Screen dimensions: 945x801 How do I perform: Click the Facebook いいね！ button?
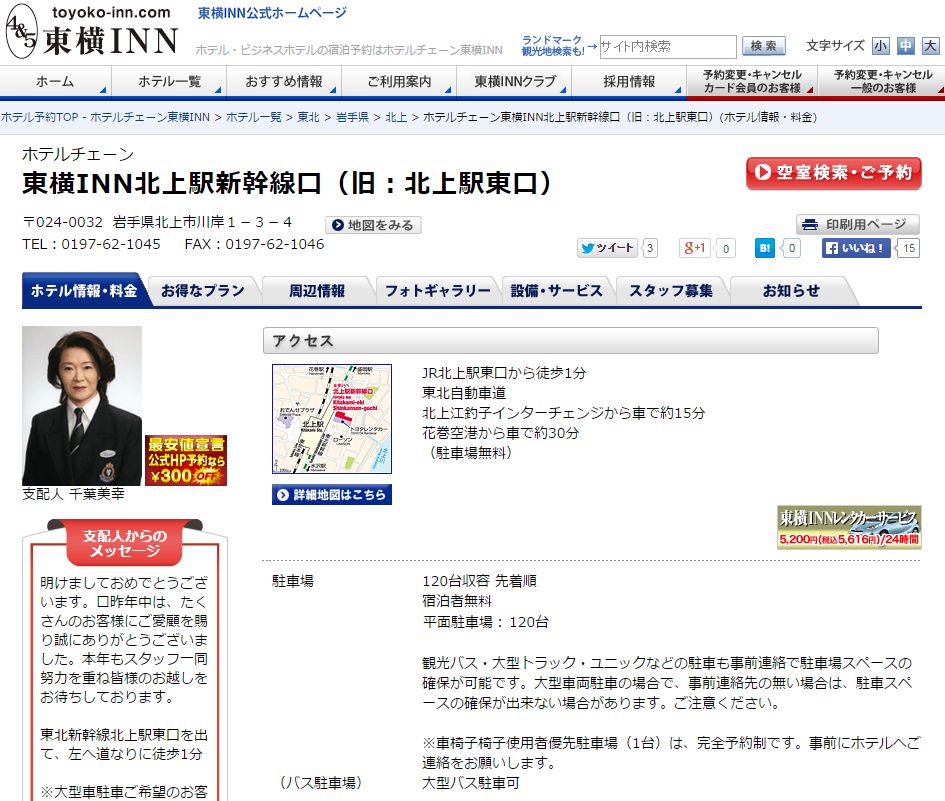[x=856, y=248]
